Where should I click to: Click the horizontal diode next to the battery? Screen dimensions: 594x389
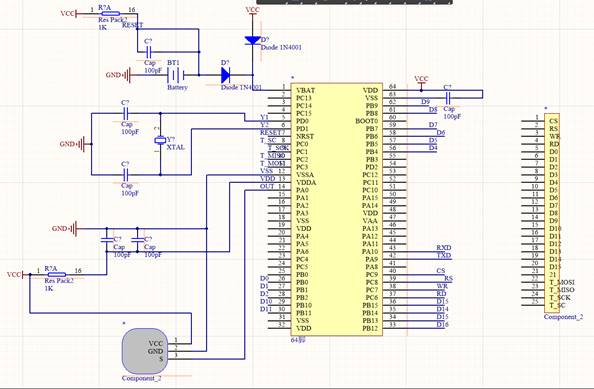tap(225, 75)
